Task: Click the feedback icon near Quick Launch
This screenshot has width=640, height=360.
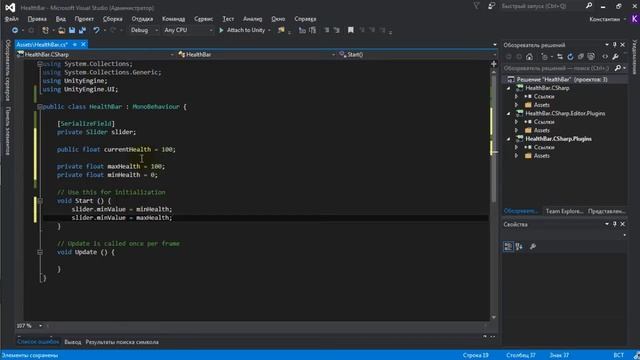Action: point(491,6)
